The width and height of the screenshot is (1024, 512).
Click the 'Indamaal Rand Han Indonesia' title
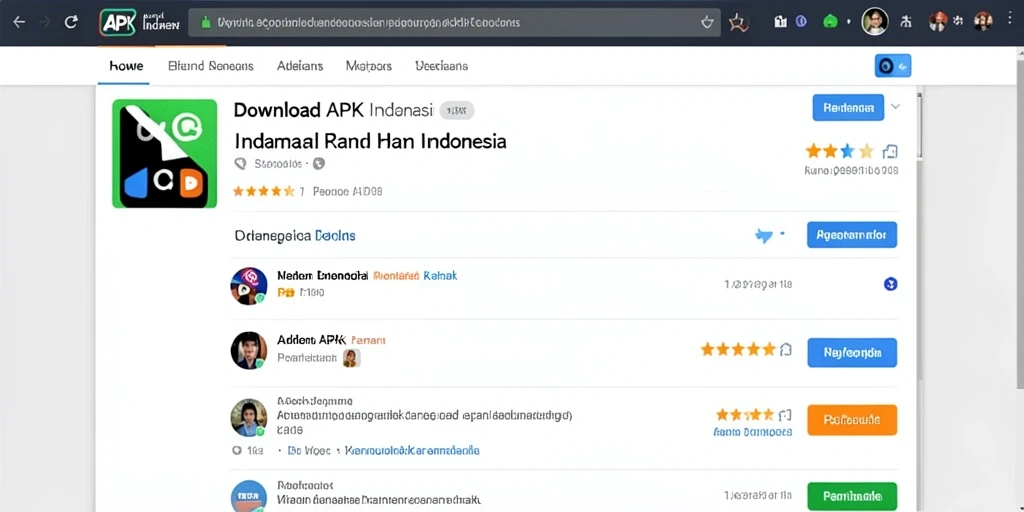(370, 140)
